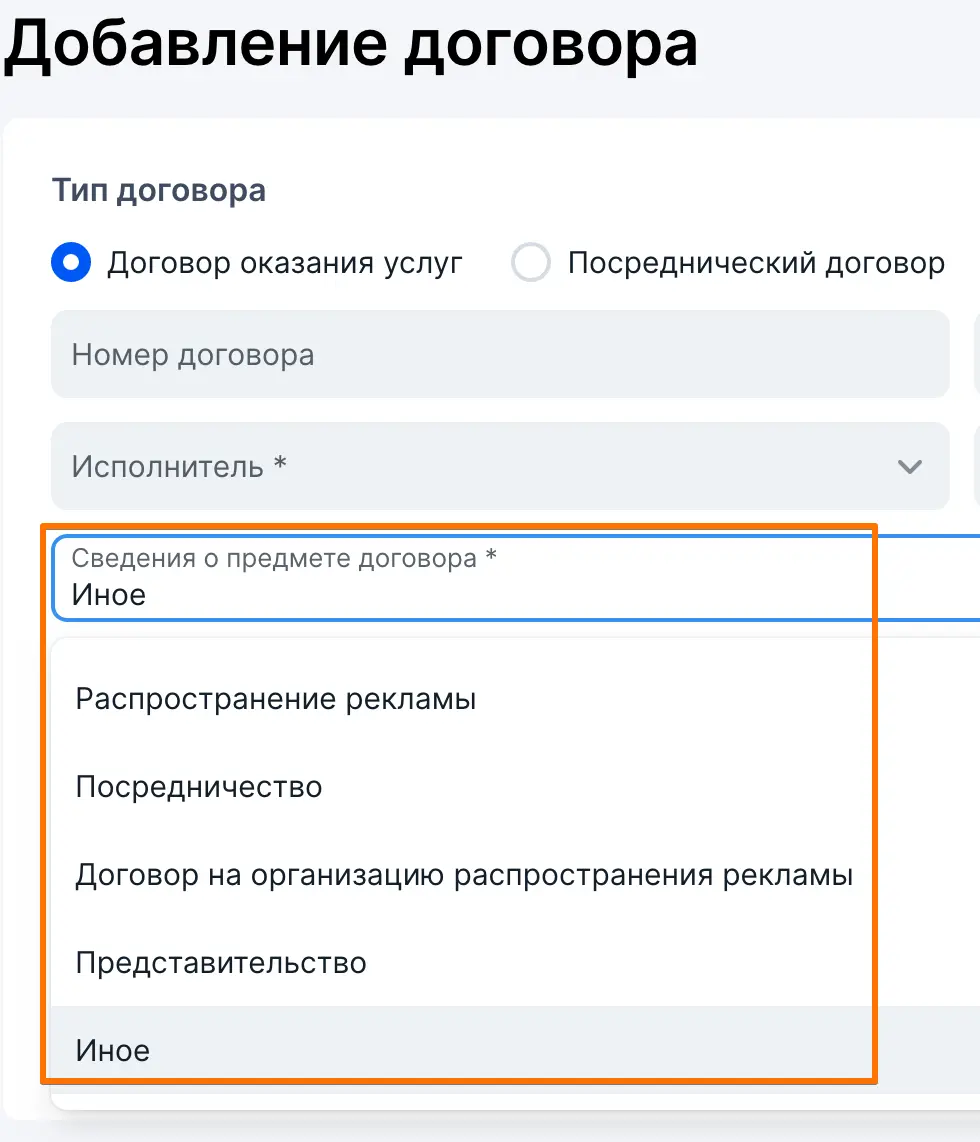The image size is (980, 1142).
Task: Click the cut-off field right of Исполнитель
Action: (x=976, y=466)
